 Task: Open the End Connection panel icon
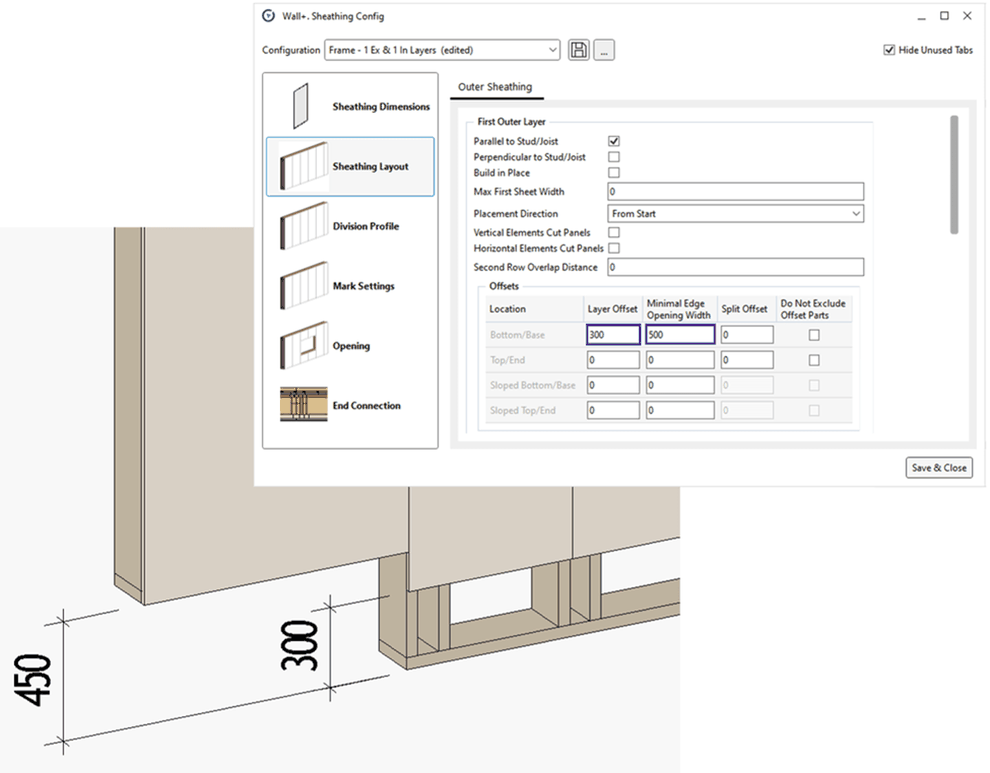point(304,405)
